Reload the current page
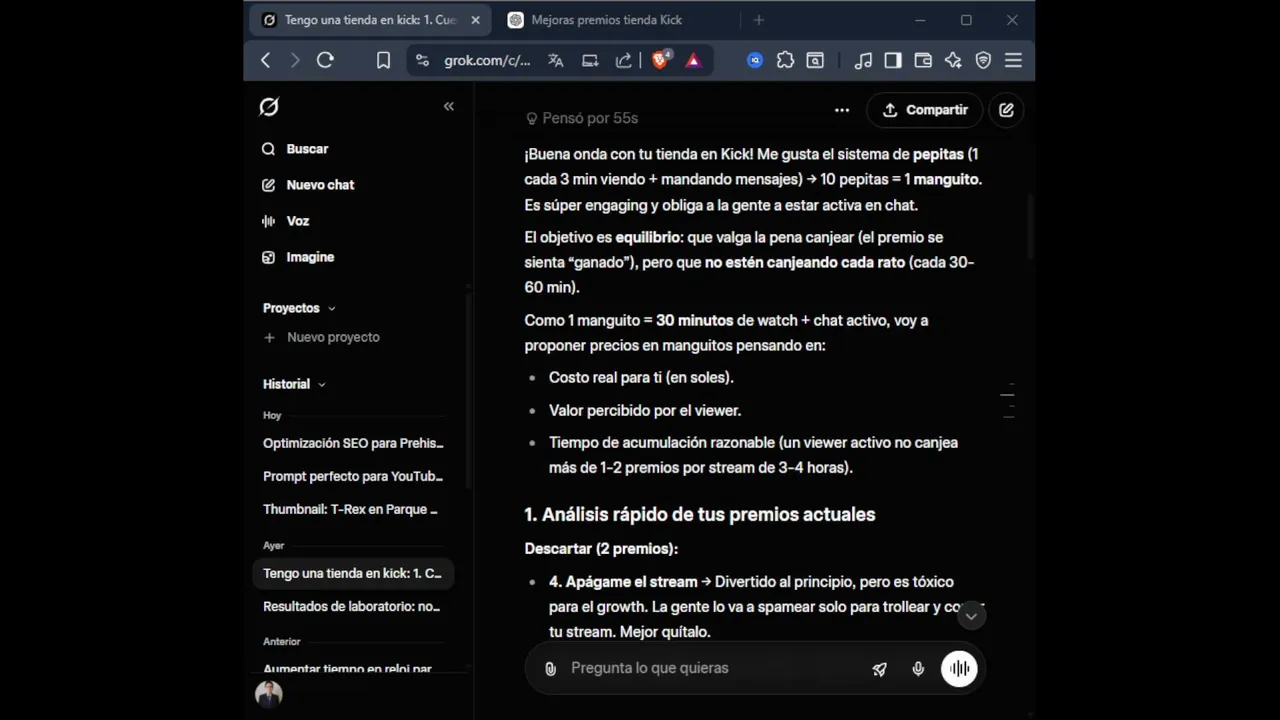Viewport: 1280px width, 720px height. coord(325,60)
